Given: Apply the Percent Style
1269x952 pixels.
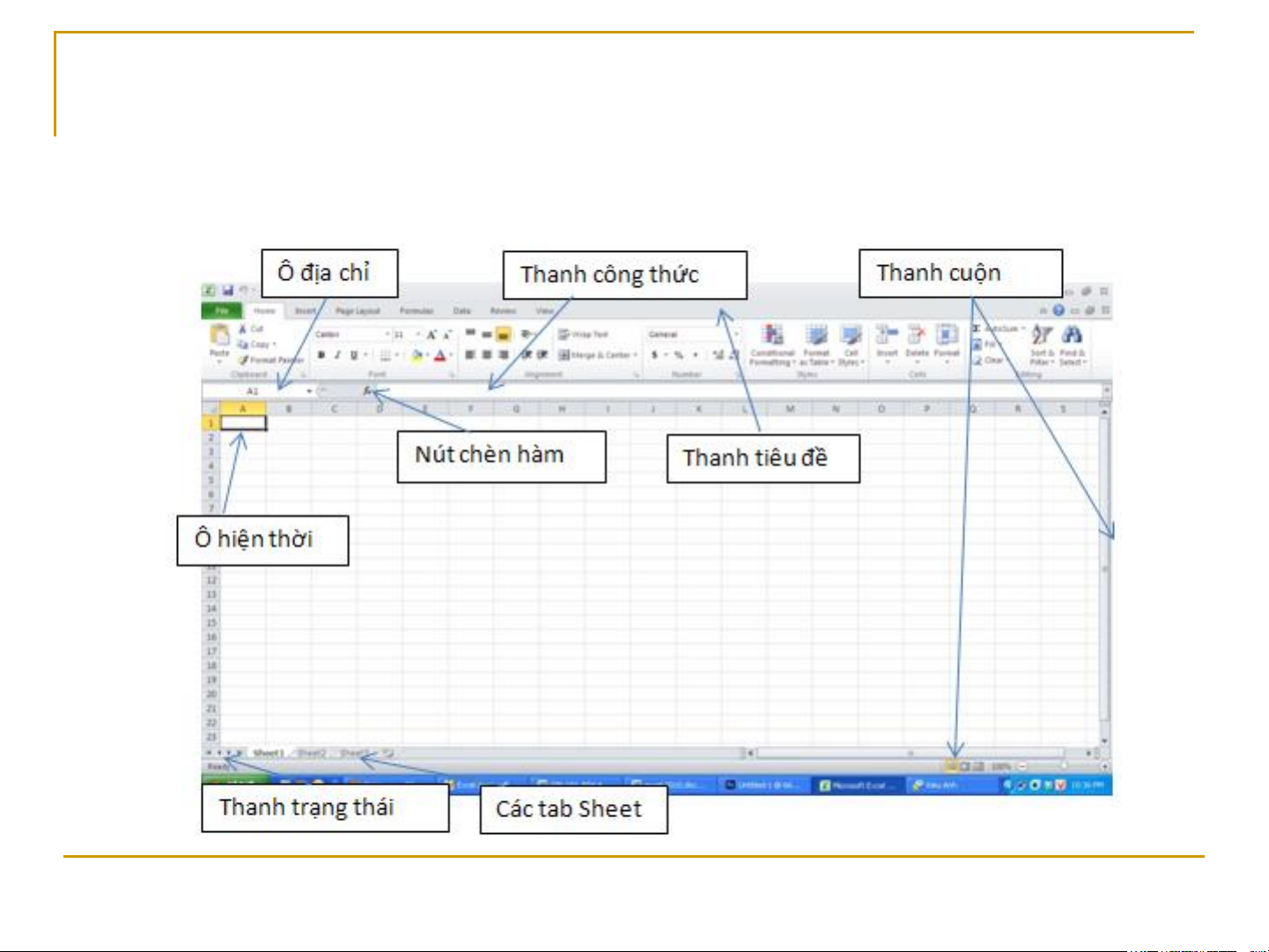Looking at the screenshot, I should coord(679,355).
